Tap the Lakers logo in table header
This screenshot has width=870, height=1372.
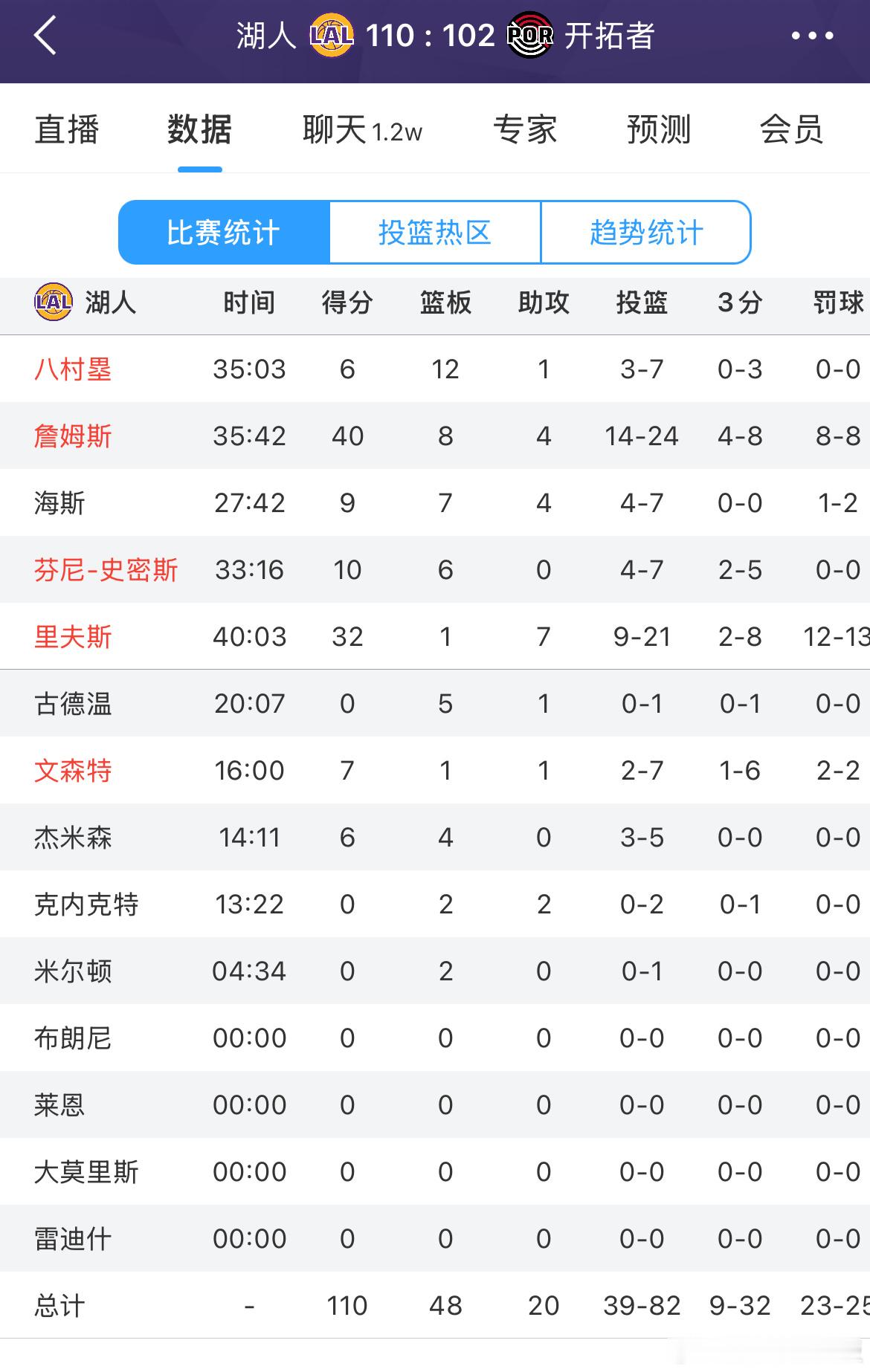click(54, 302)
